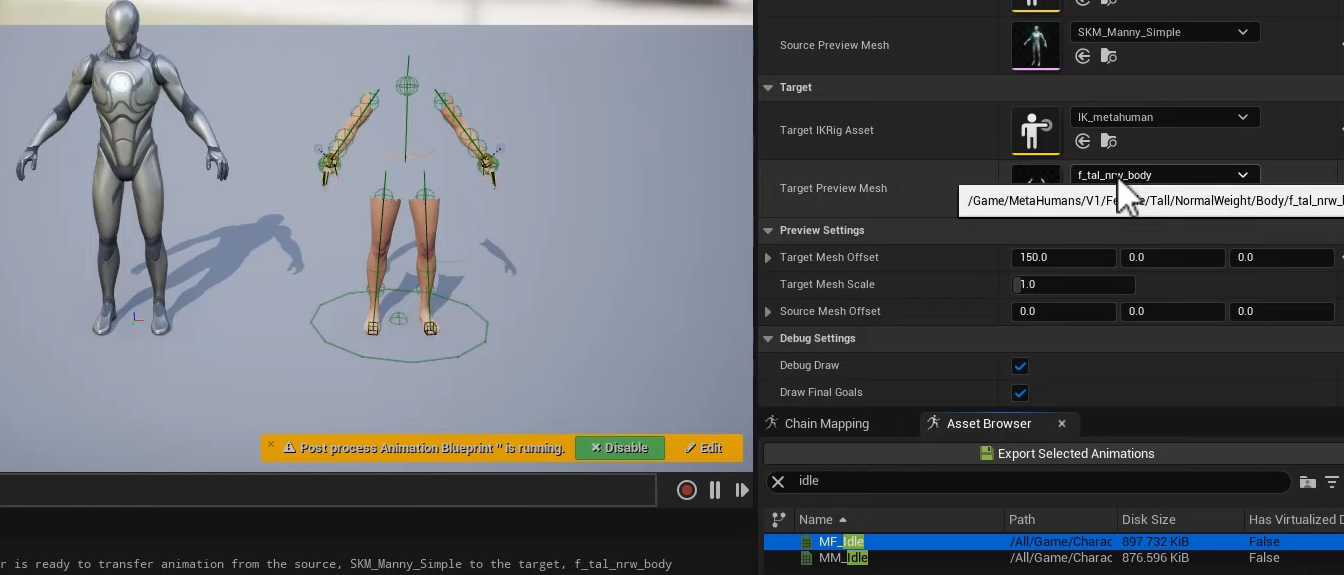Use selected asset for Source Preview Mesh

tap(1083, 57)
